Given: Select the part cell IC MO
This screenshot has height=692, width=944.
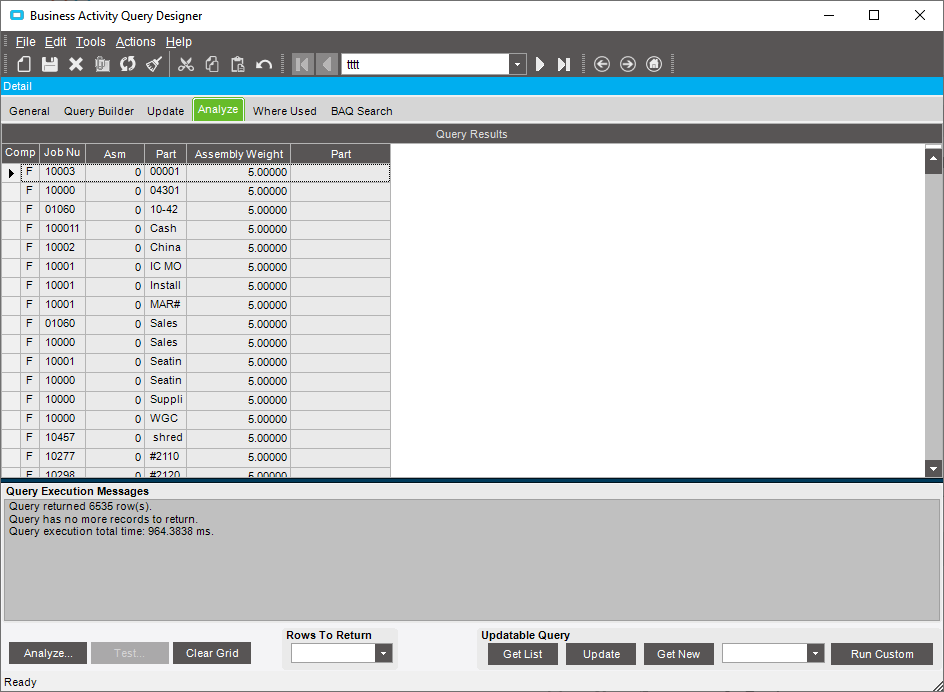Looking at the screenshot, I should (166, 267).
